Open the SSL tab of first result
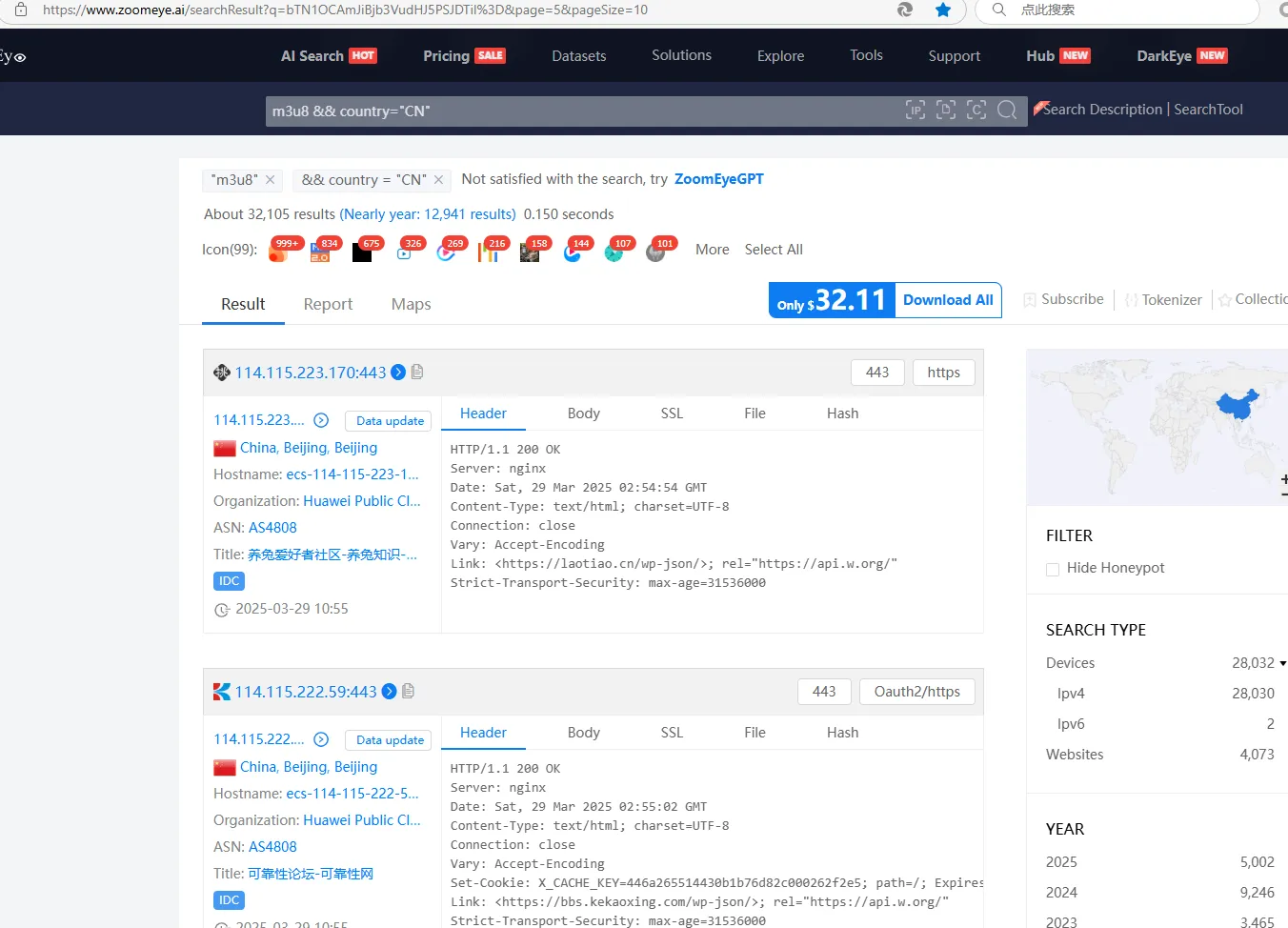Viewport: 1288px width, 928px height. [x=672, y=414]
